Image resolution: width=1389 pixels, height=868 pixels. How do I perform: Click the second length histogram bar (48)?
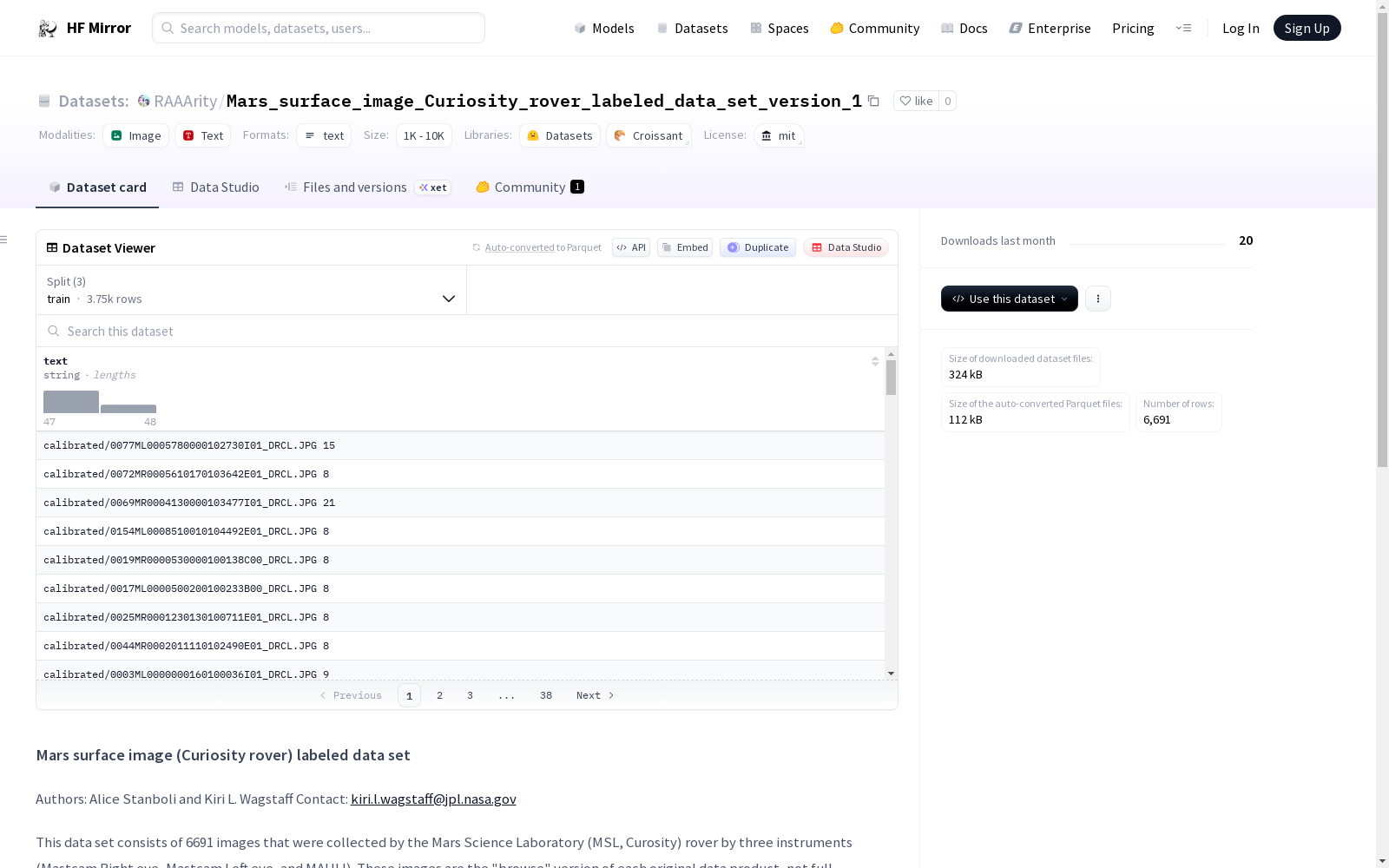point(128,409)
